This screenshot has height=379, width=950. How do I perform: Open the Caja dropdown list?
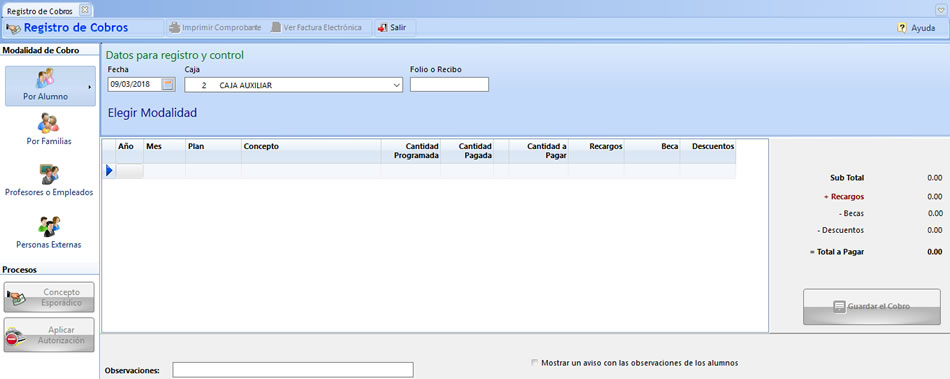(397, 85)
